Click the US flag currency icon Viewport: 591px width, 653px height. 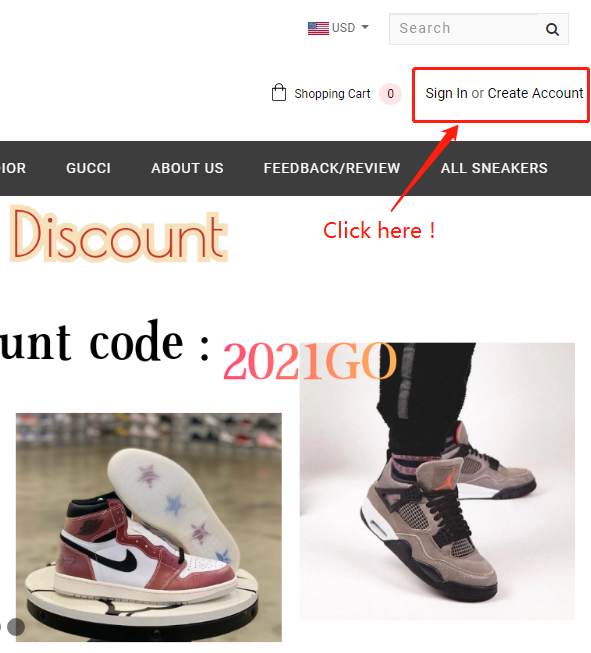tap(318, 28)
